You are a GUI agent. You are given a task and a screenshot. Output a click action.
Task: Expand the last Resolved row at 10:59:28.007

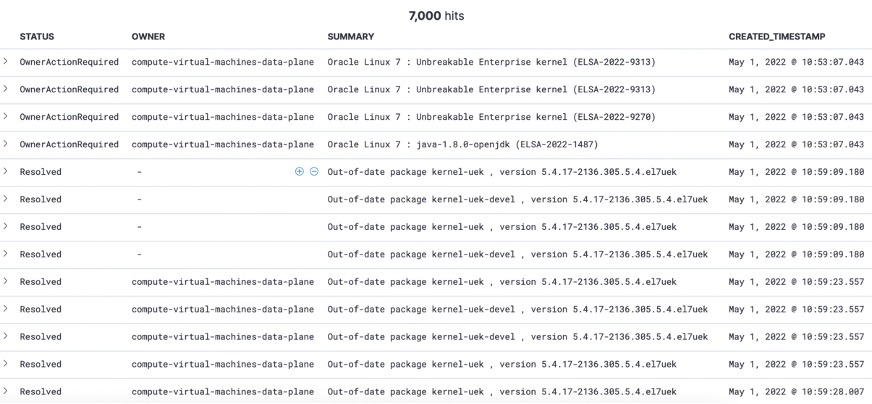5,391
